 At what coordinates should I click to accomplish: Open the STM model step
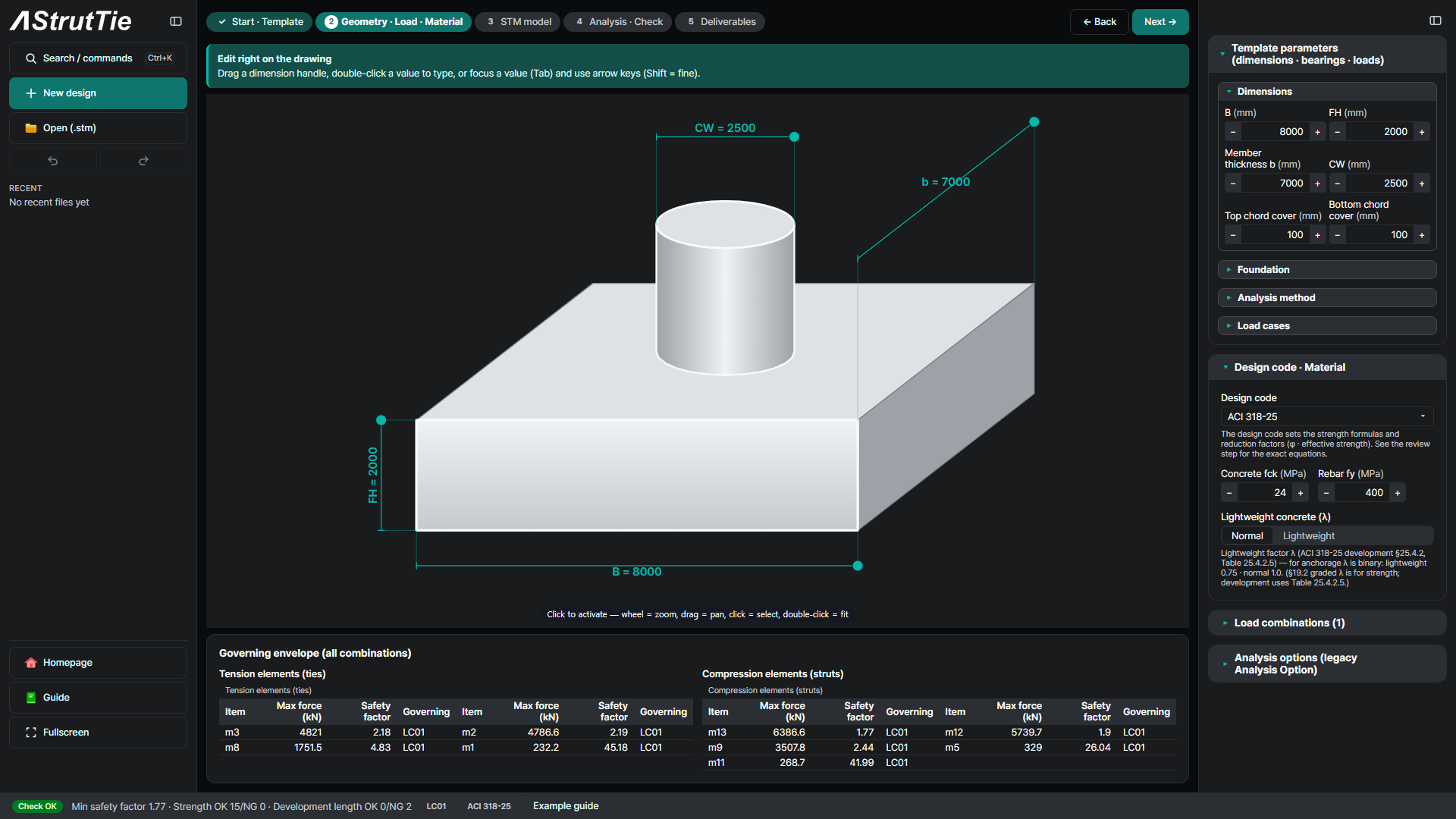pyautogui.click(x=518, y=22)
